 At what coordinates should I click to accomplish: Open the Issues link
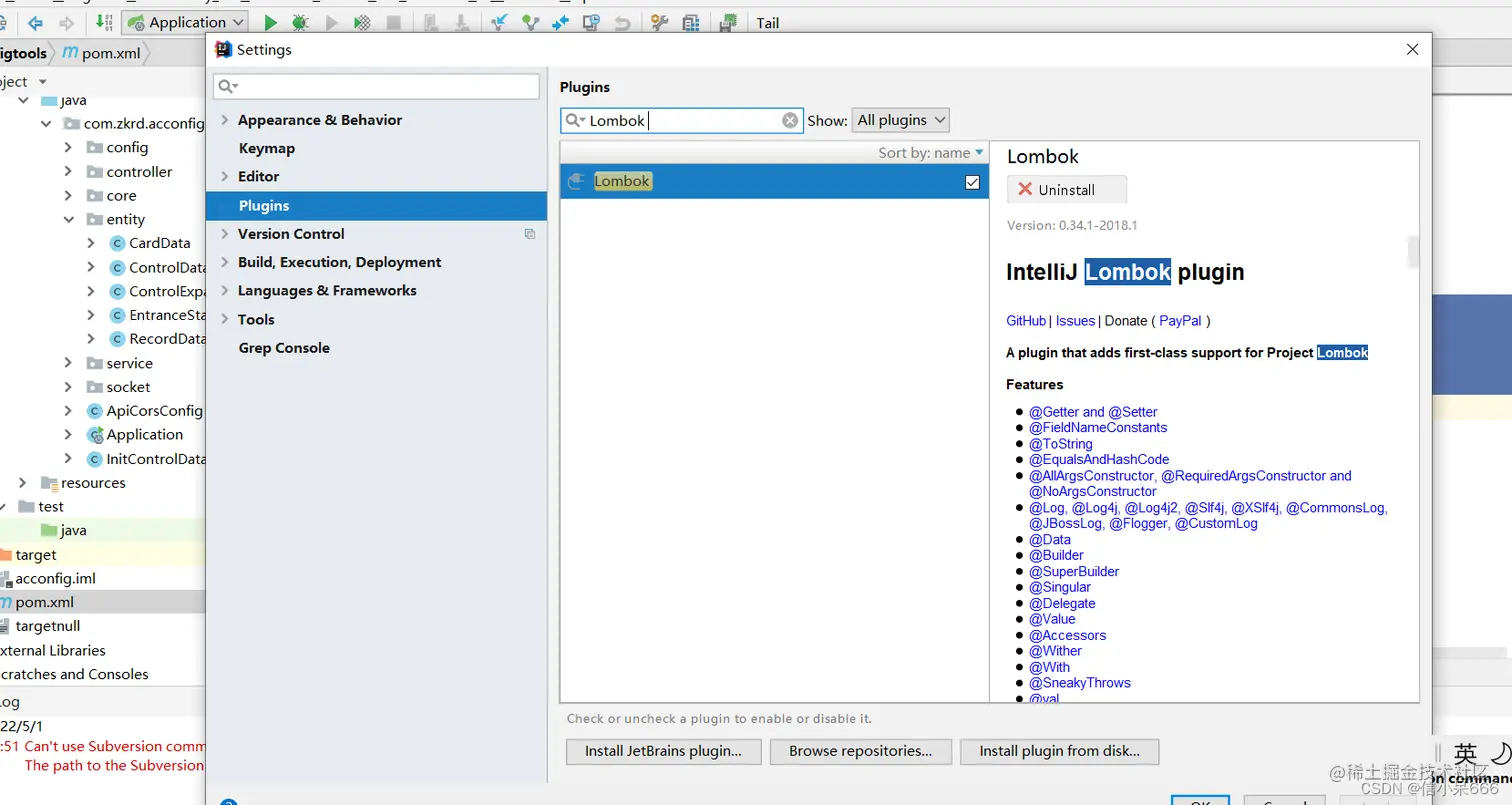(1075, 321)
